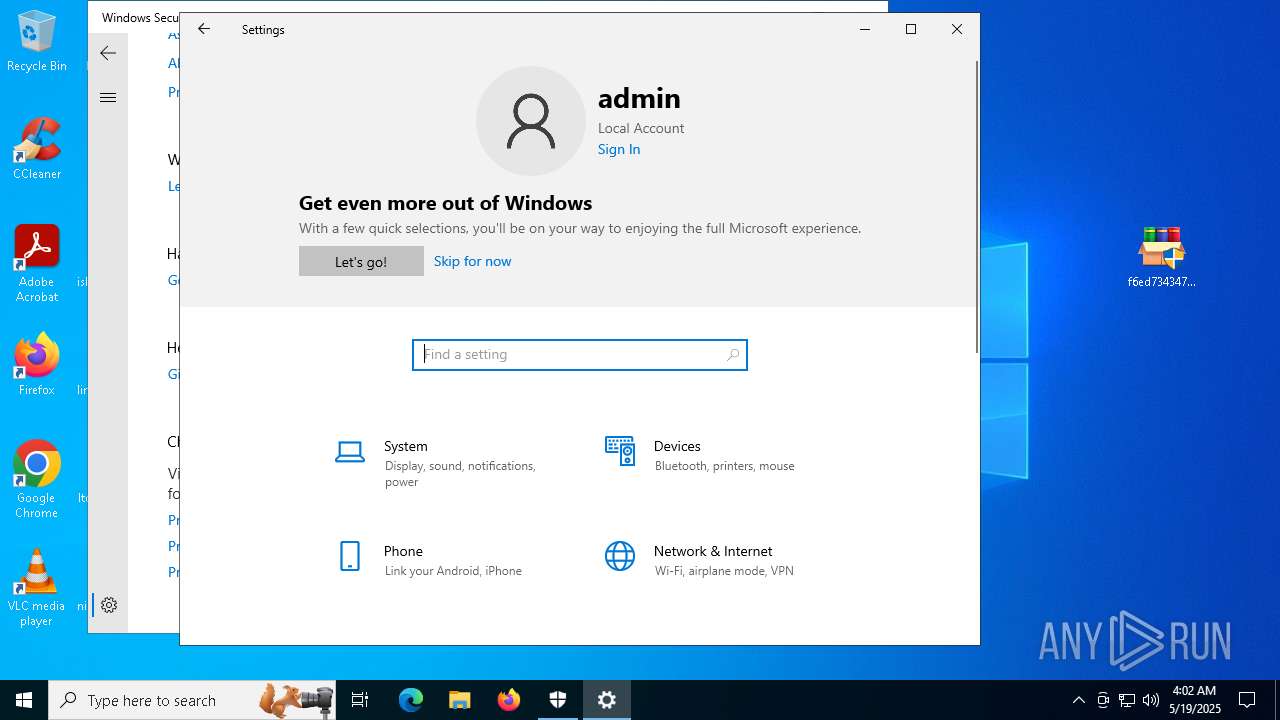Switch to Windows Security taskbar button
The image size is (1280, 720).
(x=558, y=700)
